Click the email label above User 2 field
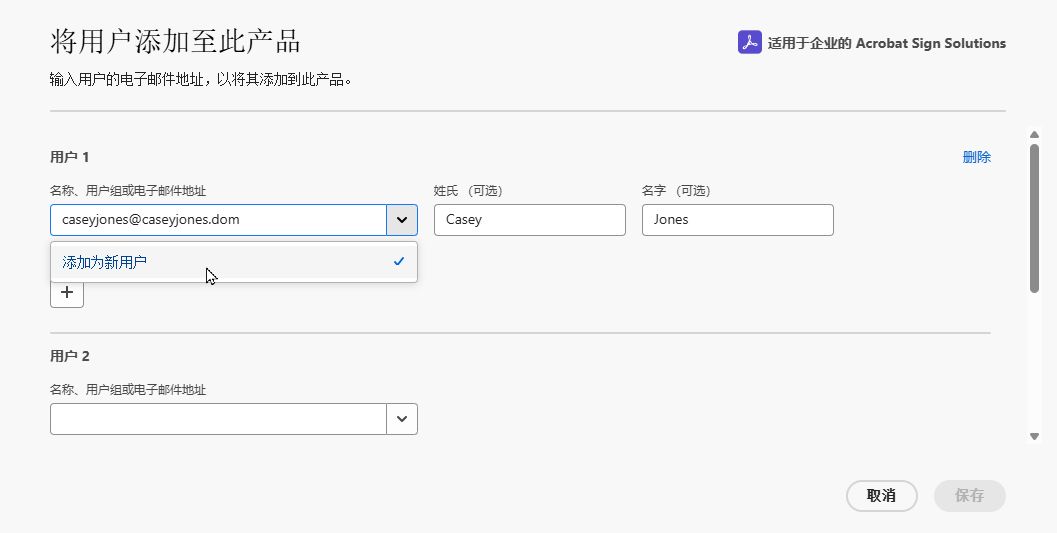The width and height of the screenshot is (1057, 533). (128, 389)
